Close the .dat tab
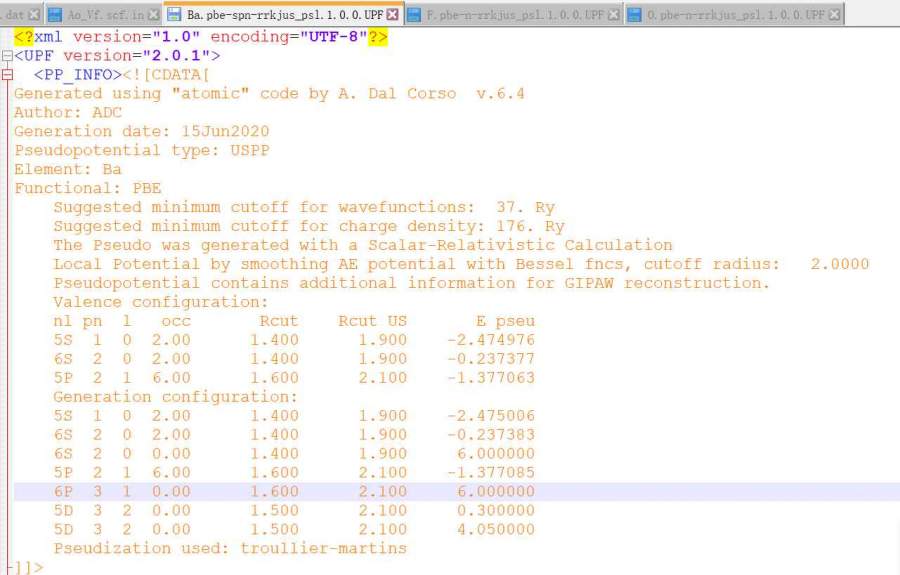The image size is (900, 575). [x=34, y=14]
